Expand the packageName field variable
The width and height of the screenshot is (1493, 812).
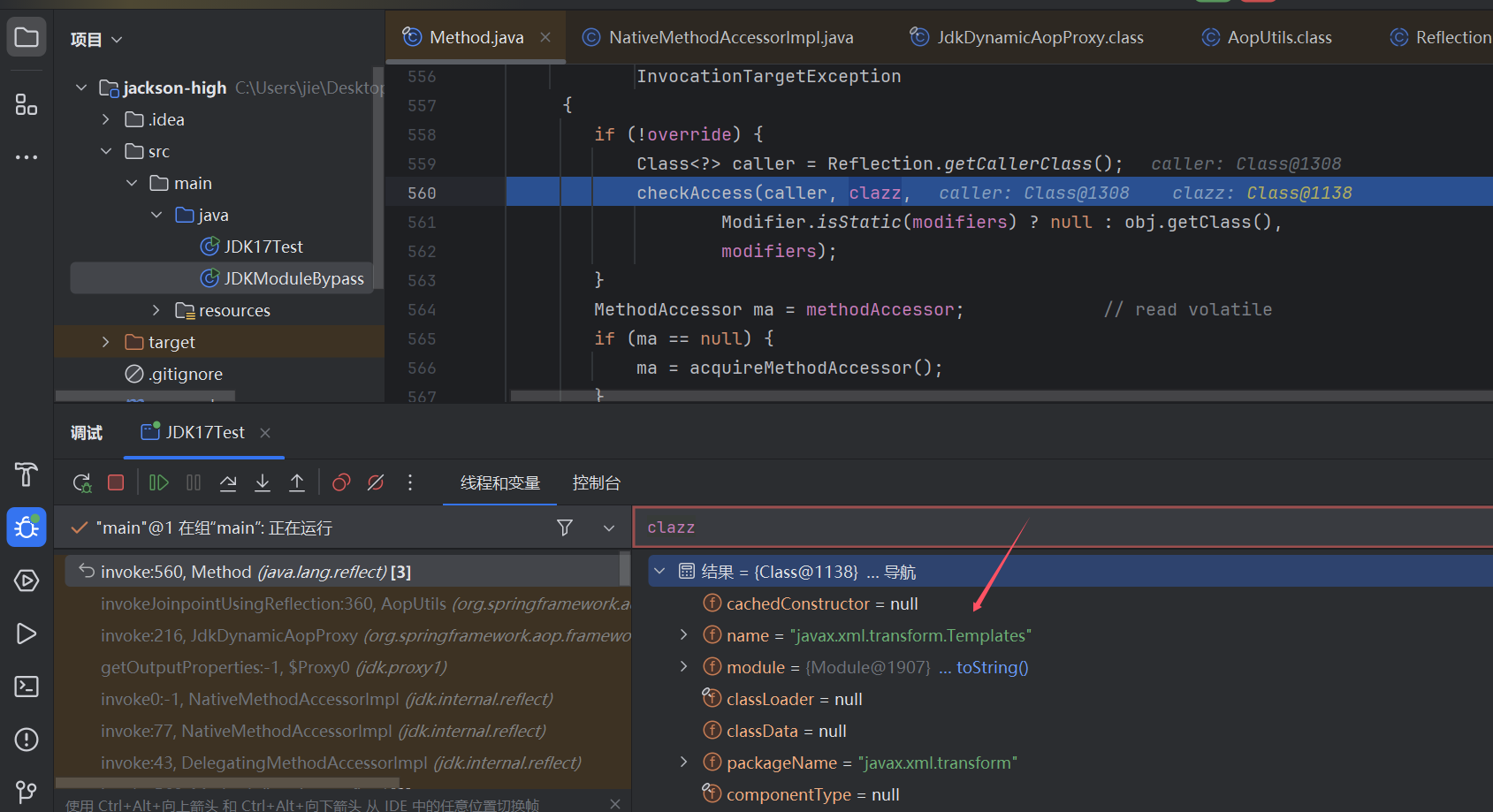(x=684, y=763)
